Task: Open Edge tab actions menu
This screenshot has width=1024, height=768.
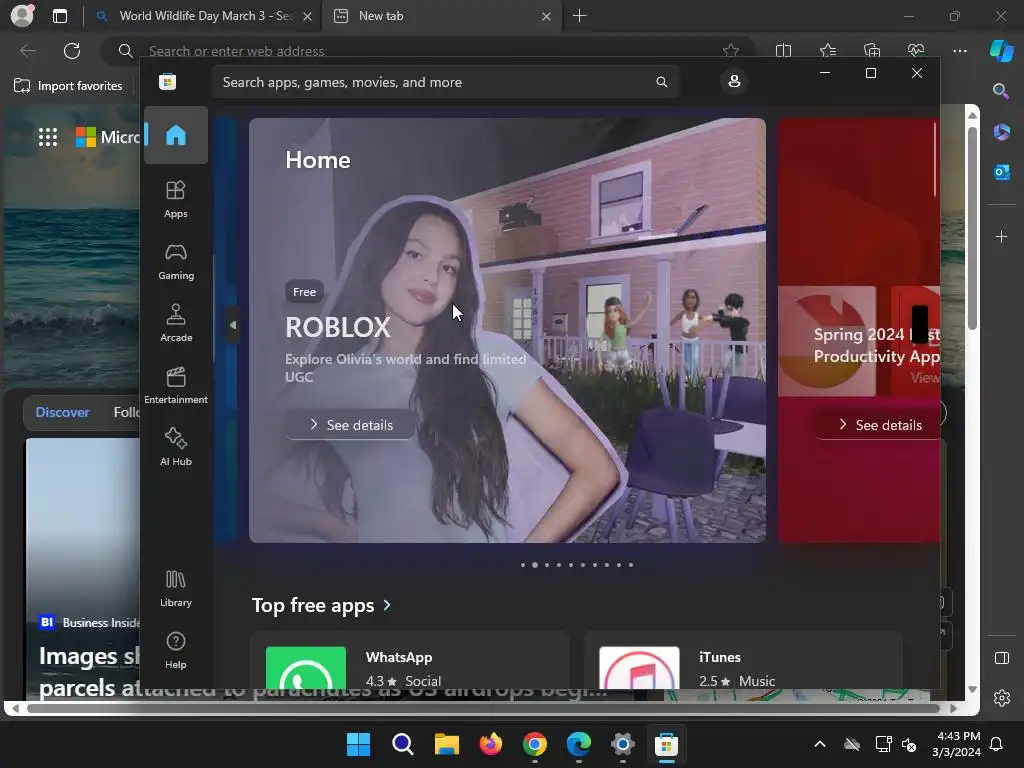Action: pyautogui.click(x=60, y=16)
